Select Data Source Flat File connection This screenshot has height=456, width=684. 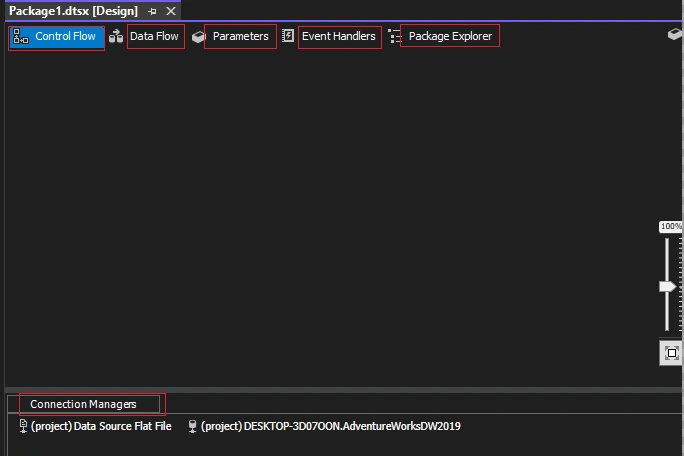(x=95, y=426)
